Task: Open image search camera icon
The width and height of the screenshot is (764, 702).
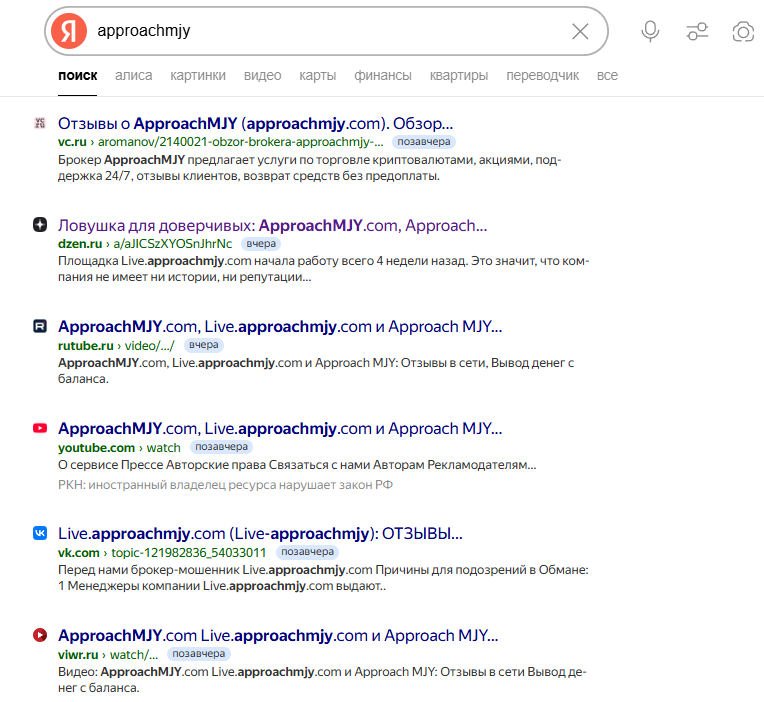Action: [x=743, y=32]
